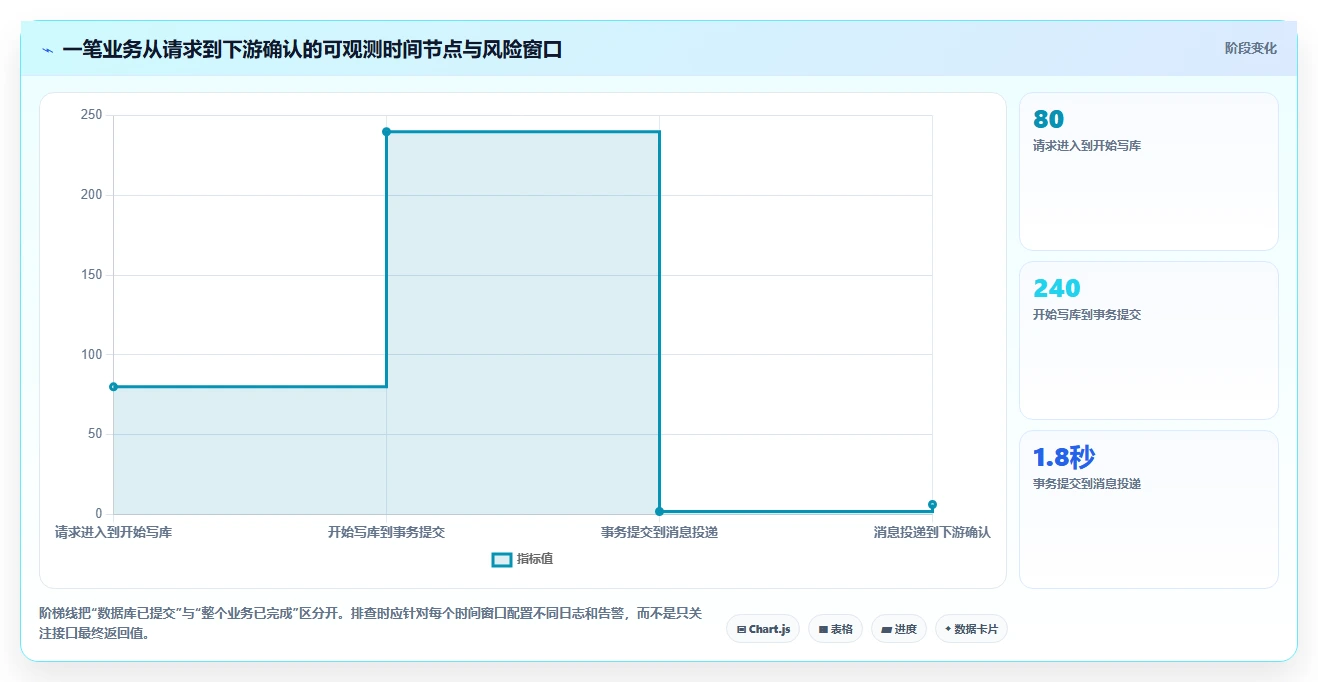Select the Chart.js tag
The image size is (1318, 682).
coord(763,629)
